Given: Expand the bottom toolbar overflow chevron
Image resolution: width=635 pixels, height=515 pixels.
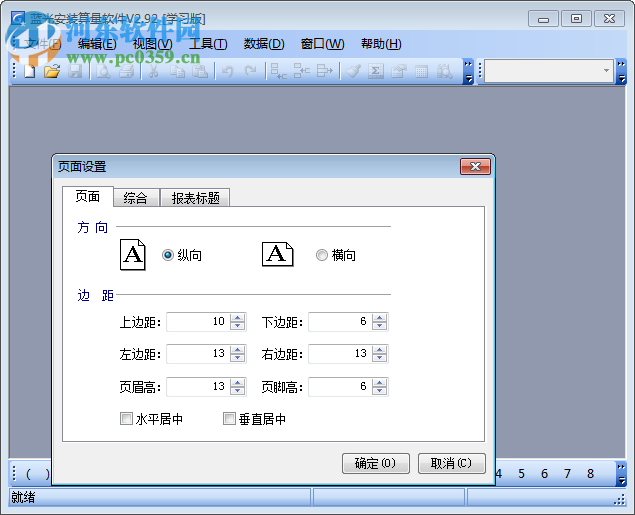Looking at the screenshot, I should [621, 473].
